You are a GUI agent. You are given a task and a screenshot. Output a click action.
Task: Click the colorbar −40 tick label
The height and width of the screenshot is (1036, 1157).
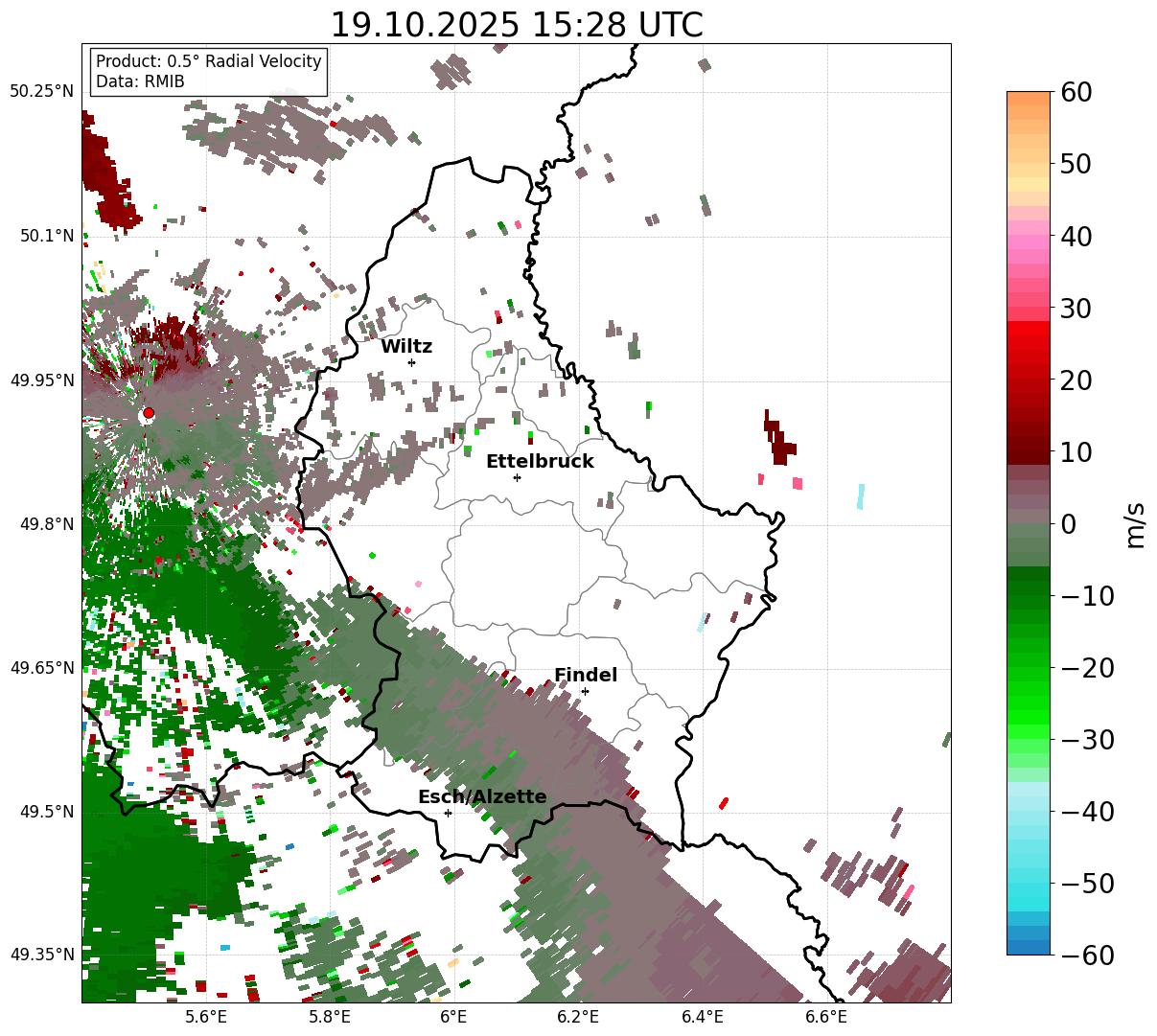point(1086,812)
